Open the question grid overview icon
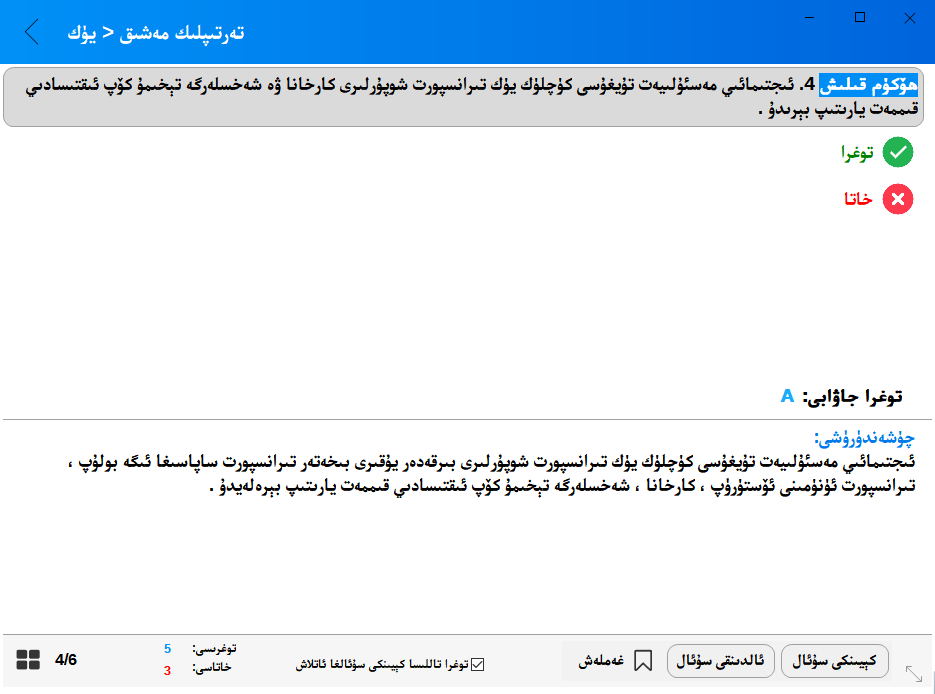This screenshot has height=694, width=935. click(28, 660)
